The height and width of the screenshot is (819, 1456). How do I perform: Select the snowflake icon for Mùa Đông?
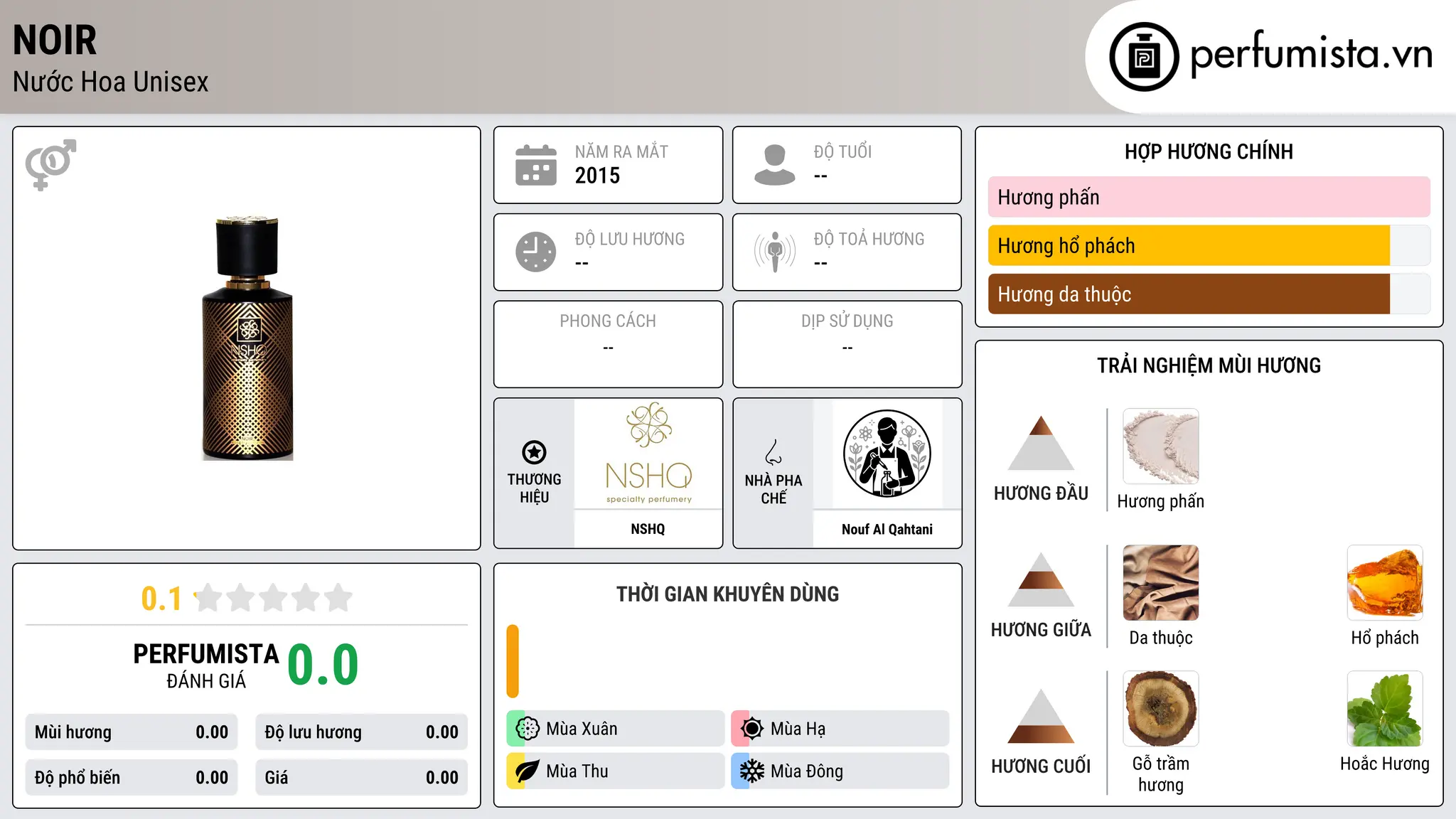(751, 771)
